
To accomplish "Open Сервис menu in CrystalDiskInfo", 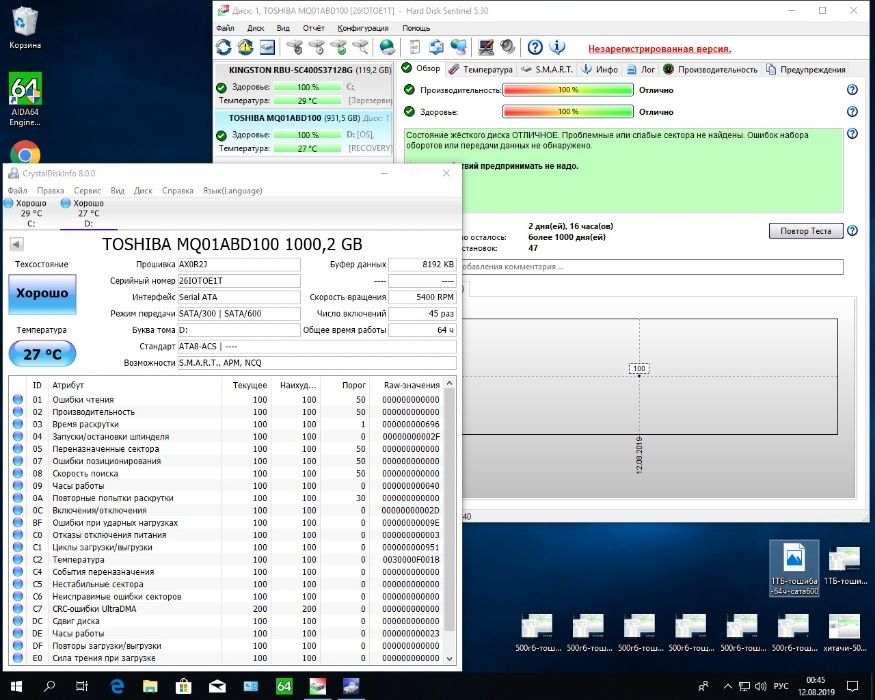I will tap(87, 190).
